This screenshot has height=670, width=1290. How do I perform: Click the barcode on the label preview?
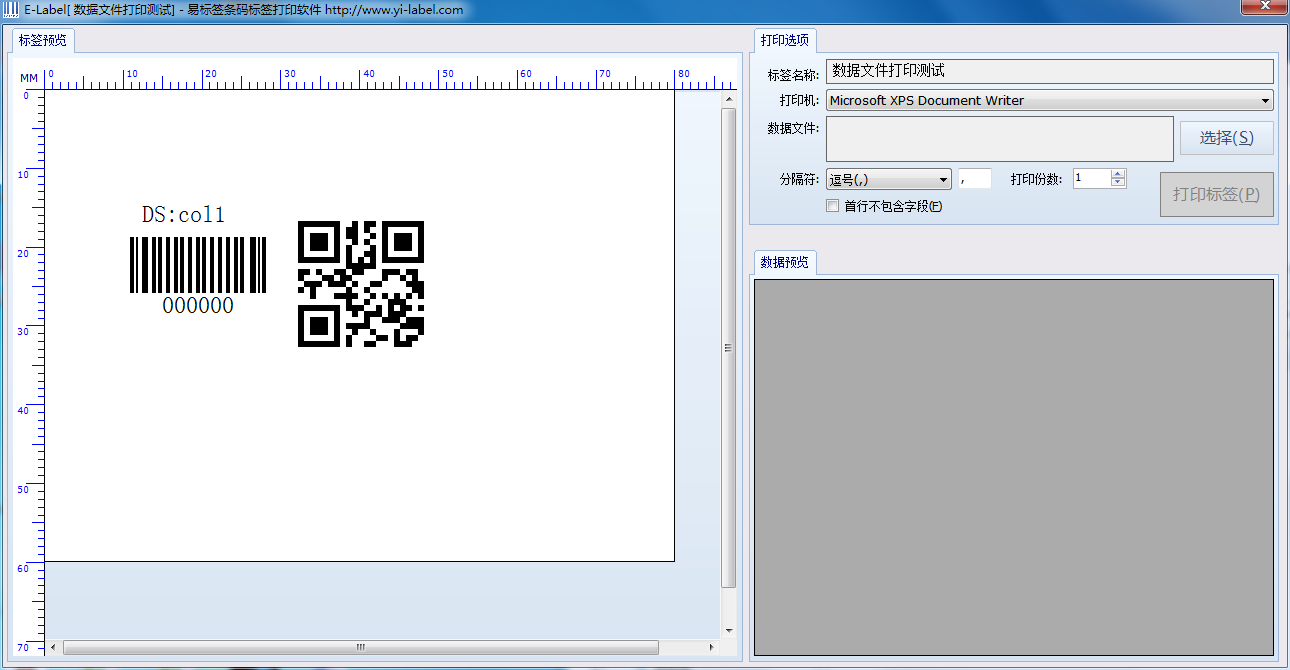198,265
